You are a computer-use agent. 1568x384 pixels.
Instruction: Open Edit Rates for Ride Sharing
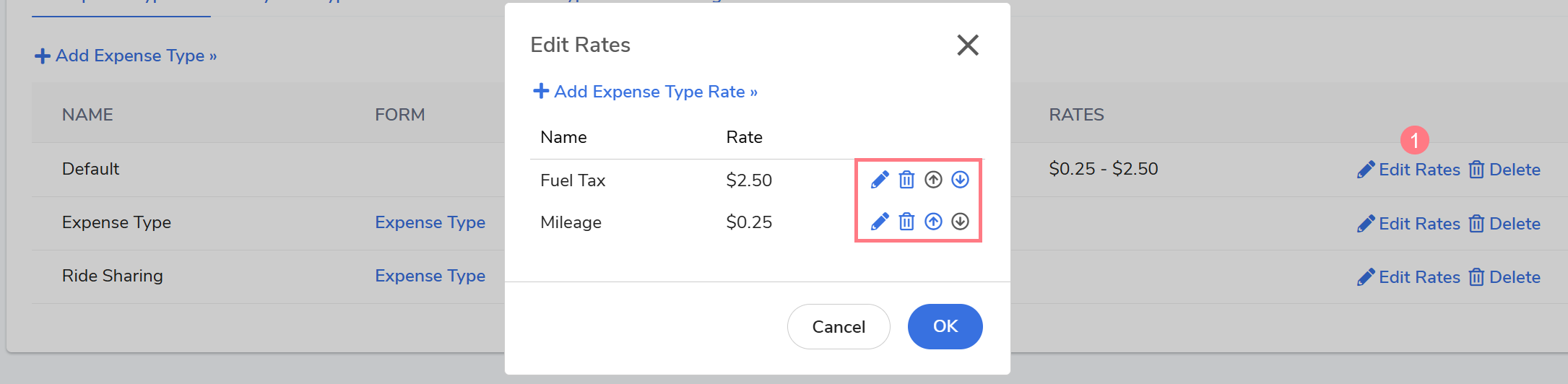1409,277
